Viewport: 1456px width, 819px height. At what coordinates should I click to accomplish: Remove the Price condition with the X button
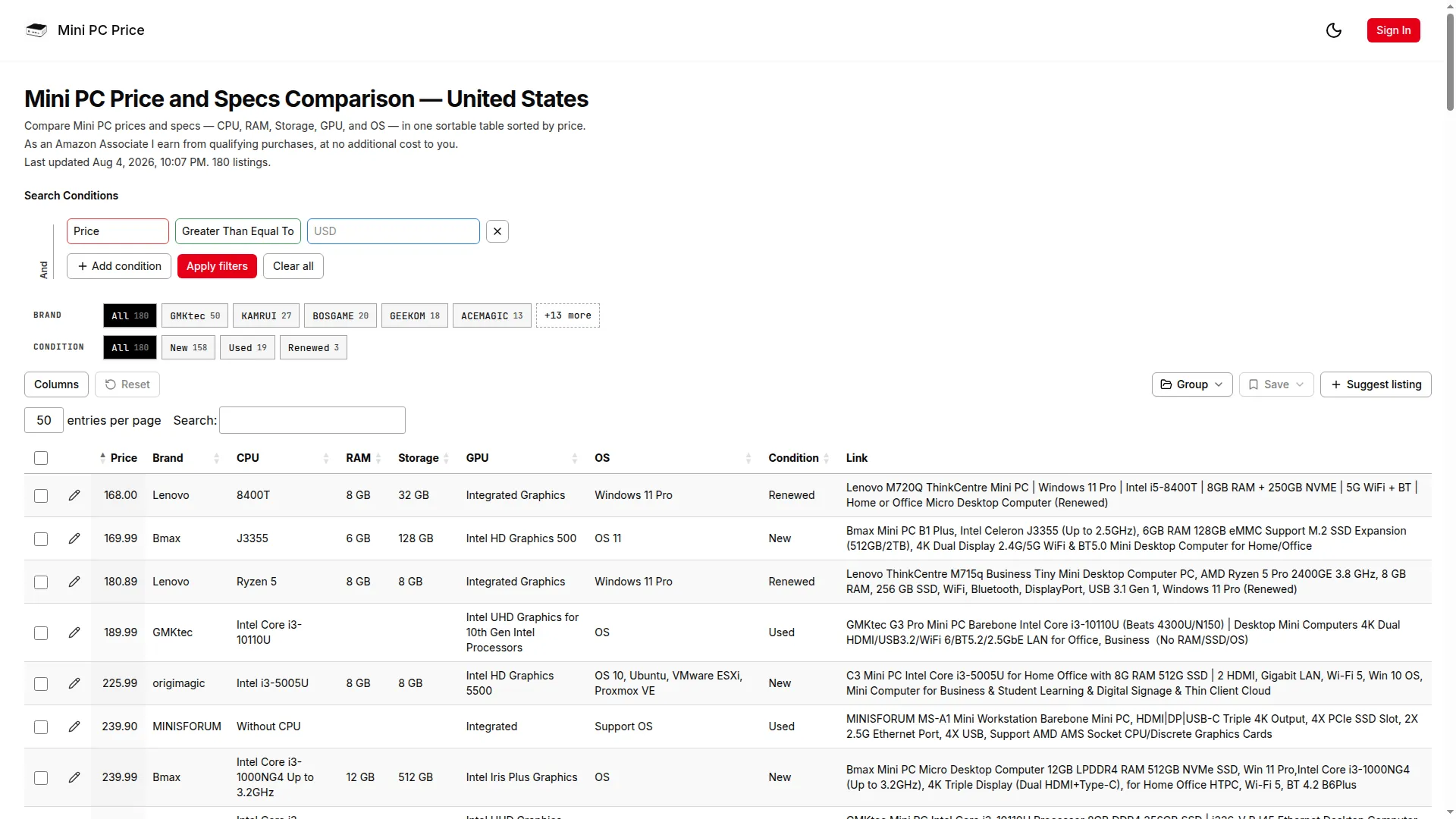497,231
